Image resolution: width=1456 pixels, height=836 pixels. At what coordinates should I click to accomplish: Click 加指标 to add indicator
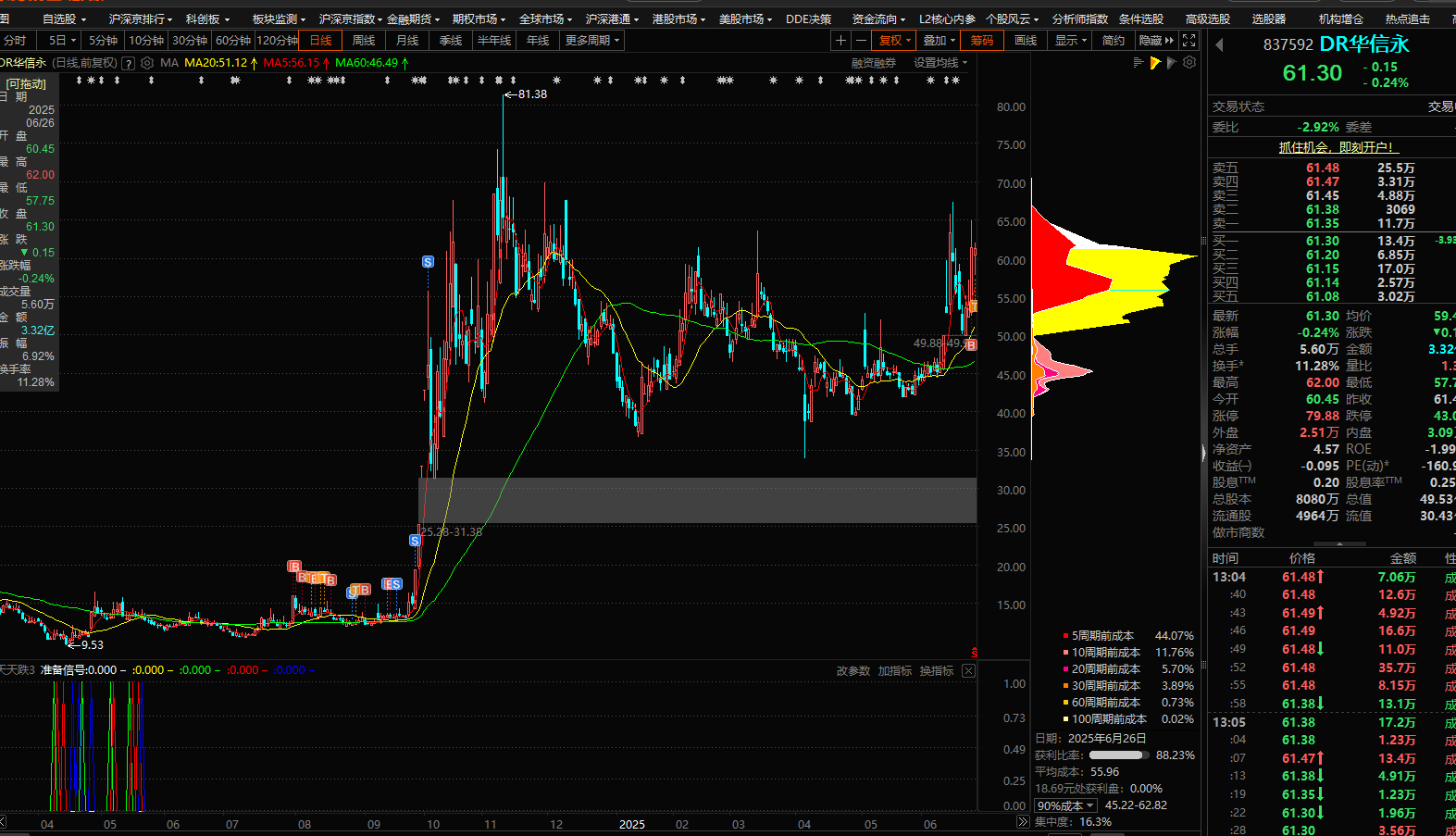coord(895,670)
